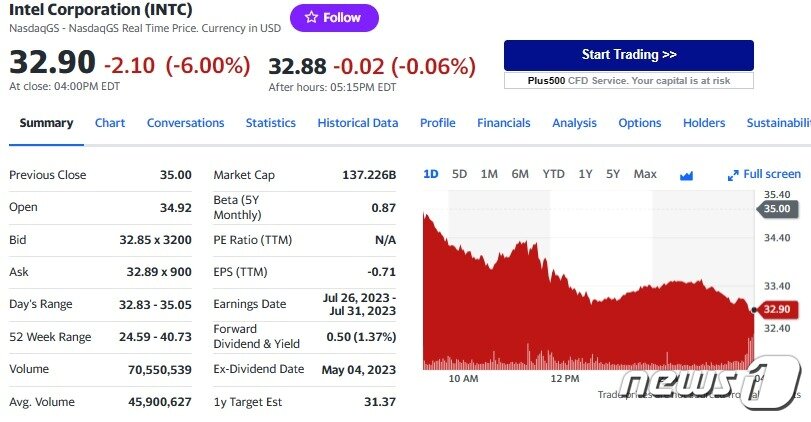View the Profile tab

tap(437, 123)
